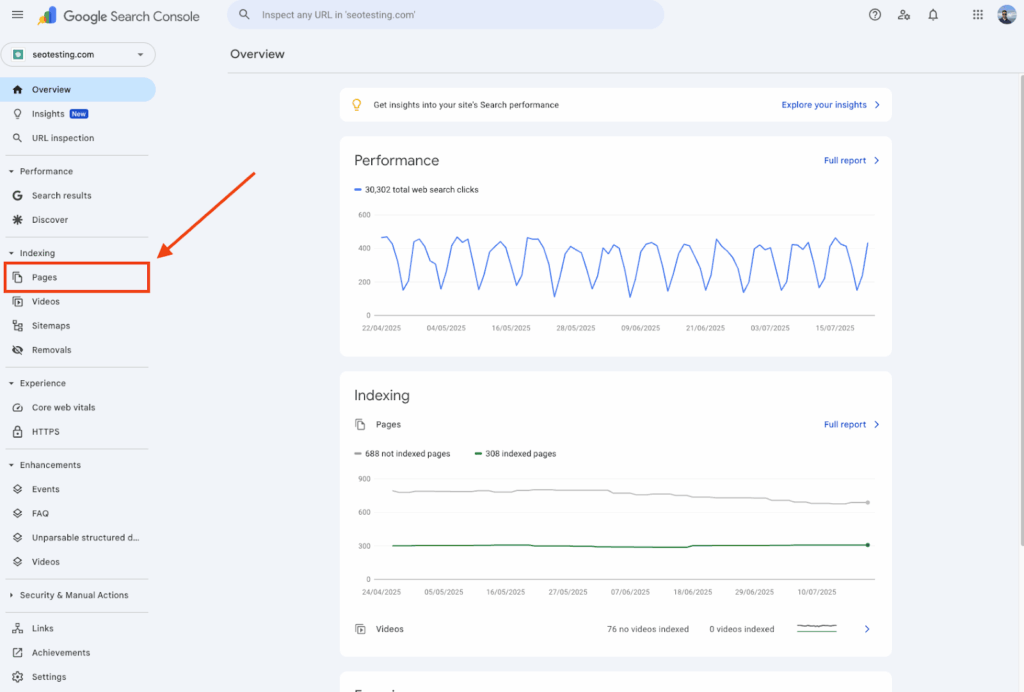1024x692 pixels.
Task: Click the videos sparkline thumbnail
Action: tap(817, 628)
